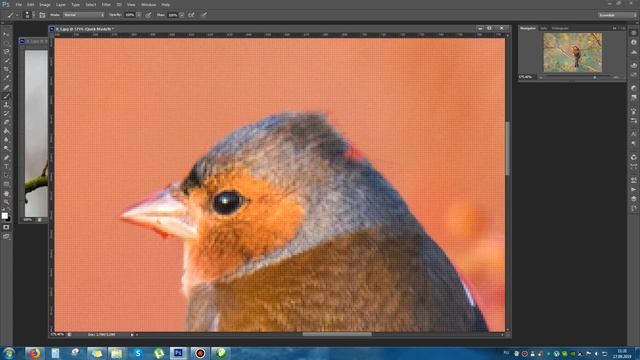640x360 pixels.
Task: Toggle the Brush panel from the options bar
Action: [x=42, y=15]
